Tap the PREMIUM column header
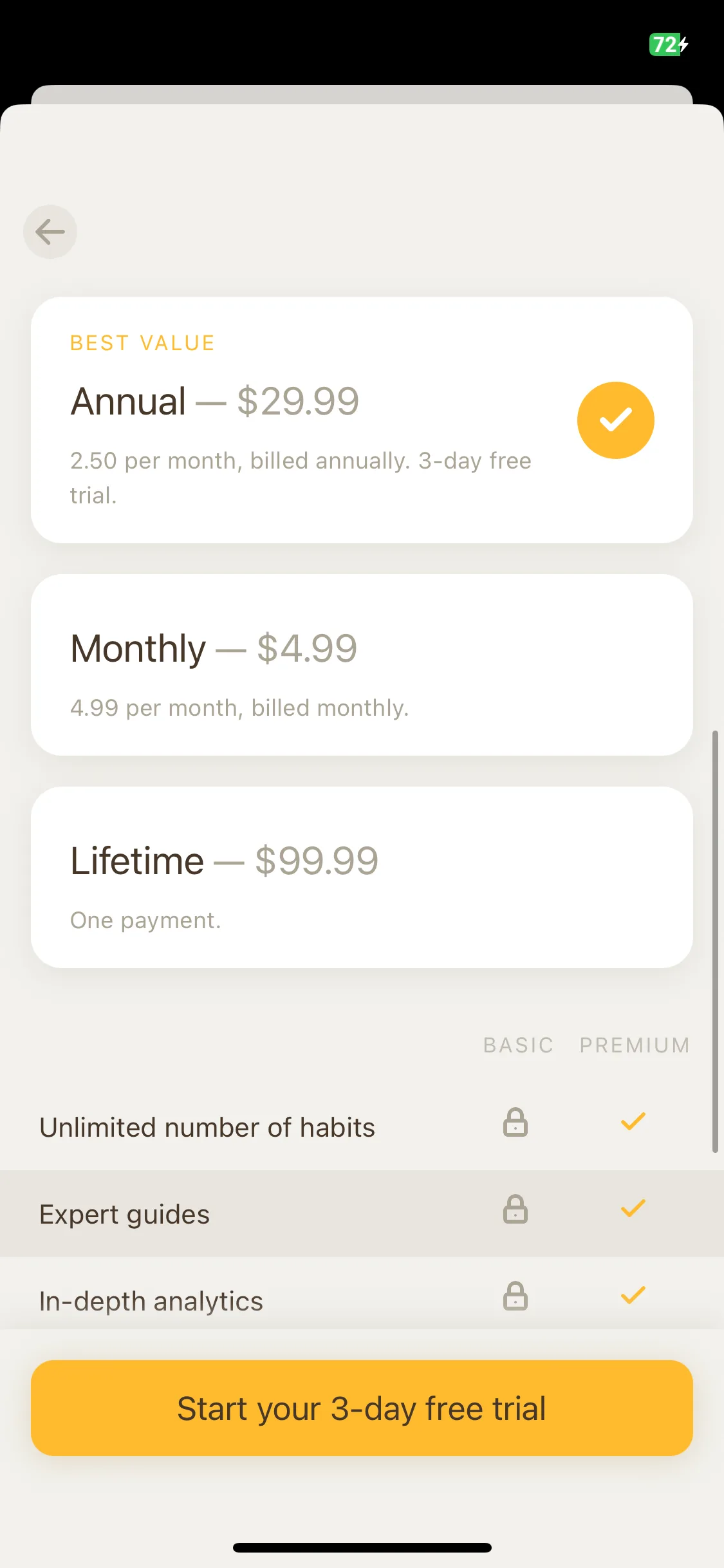Image resolution: width=724 pixels, height=1568 pixels. [x=635, y=1045]
